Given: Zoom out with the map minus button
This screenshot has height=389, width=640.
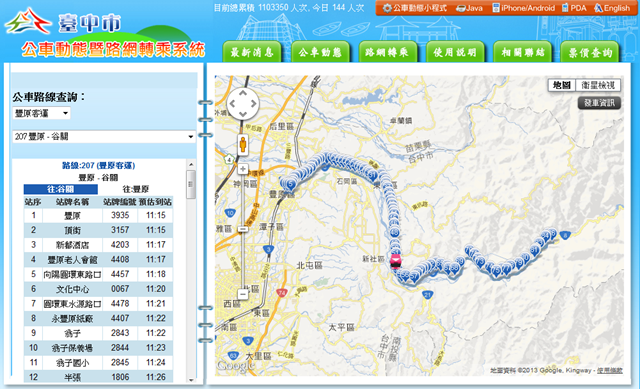Looking at the screenshot, I should 243,294.
